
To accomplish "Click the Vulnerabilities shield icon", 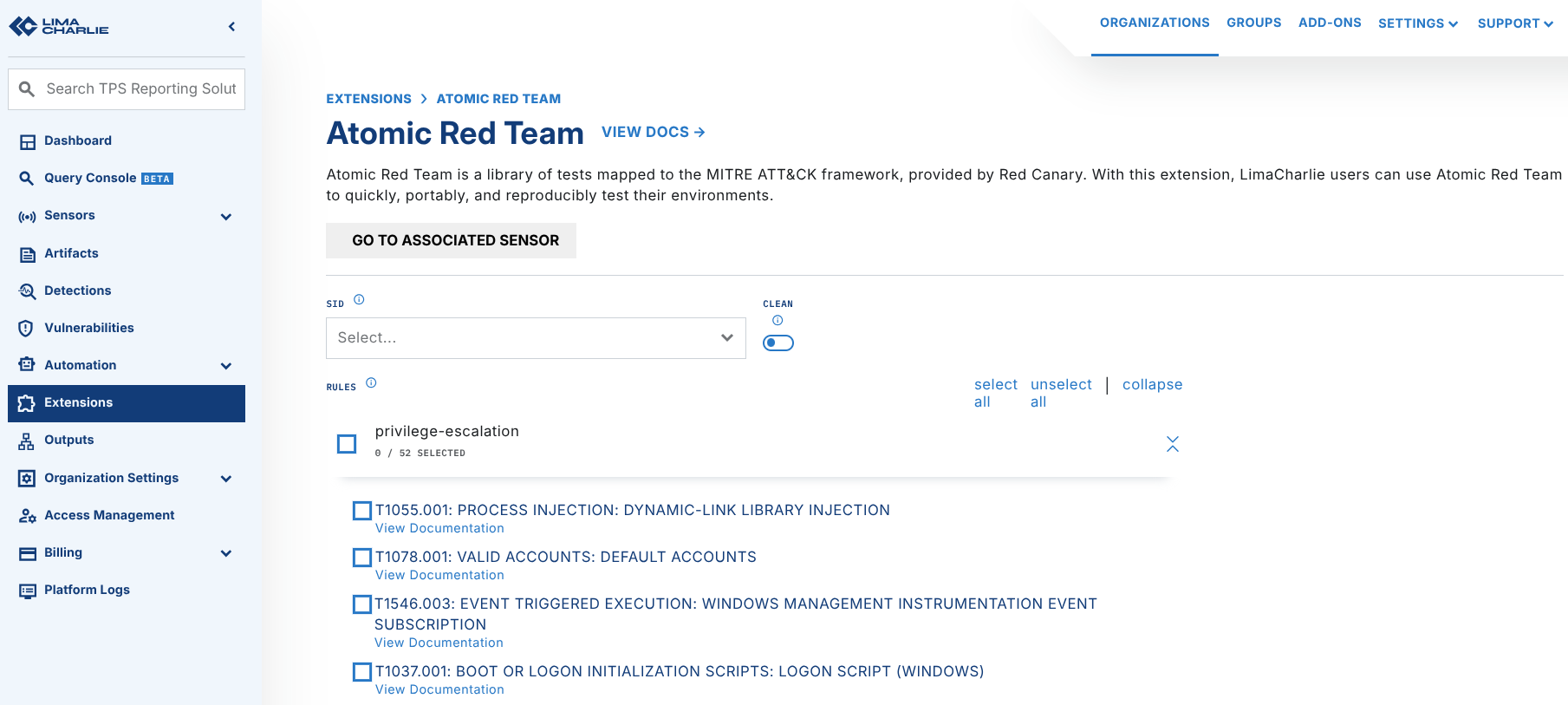I will click(x=27, y=329).
